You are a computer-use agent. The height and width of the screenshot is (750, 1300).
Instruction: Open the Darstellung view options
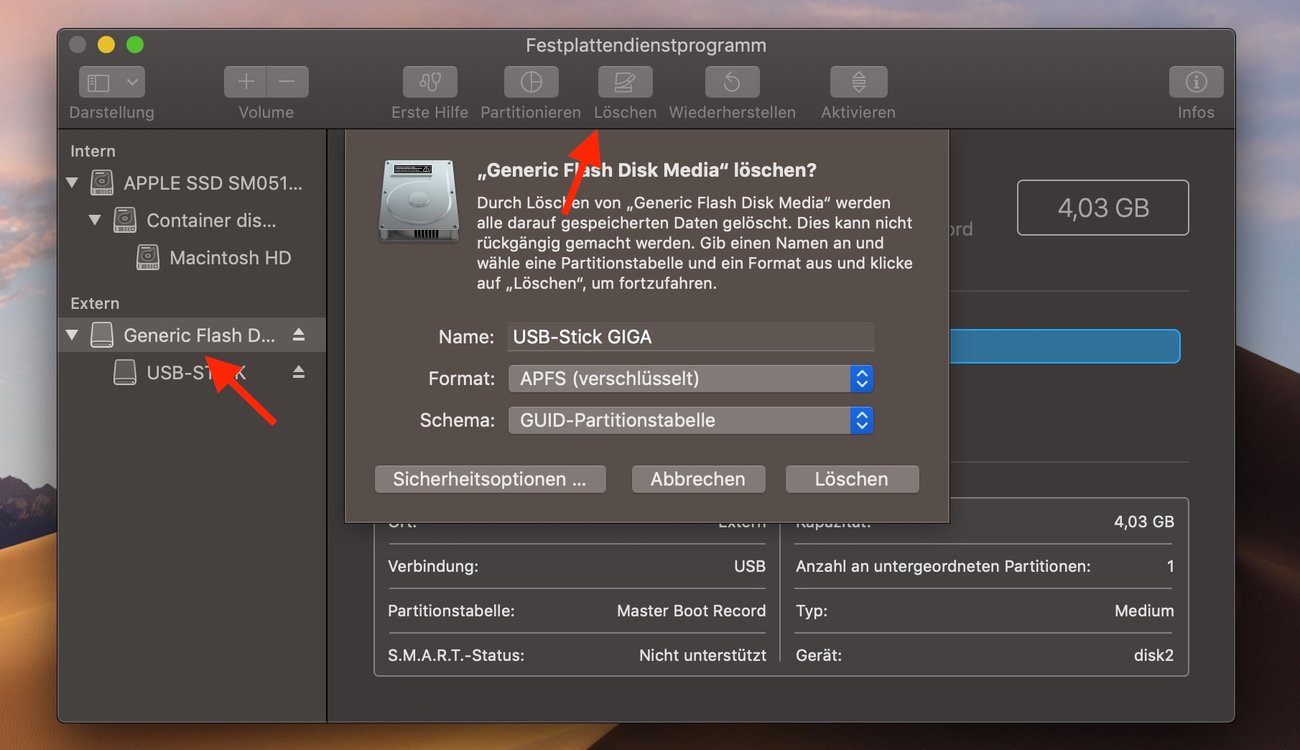pos(111,82)
